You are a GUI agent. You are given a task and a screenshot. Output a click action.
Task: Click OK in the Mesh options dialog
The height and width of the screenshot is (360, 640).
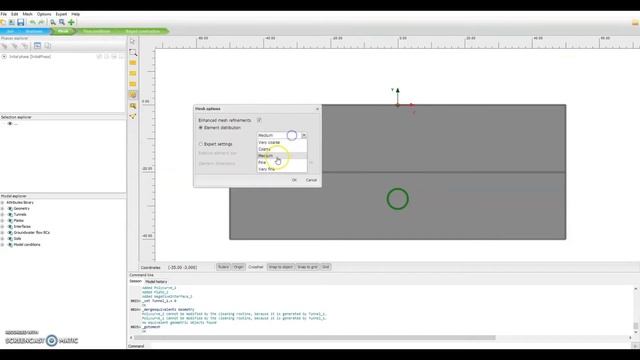(294, 180)
